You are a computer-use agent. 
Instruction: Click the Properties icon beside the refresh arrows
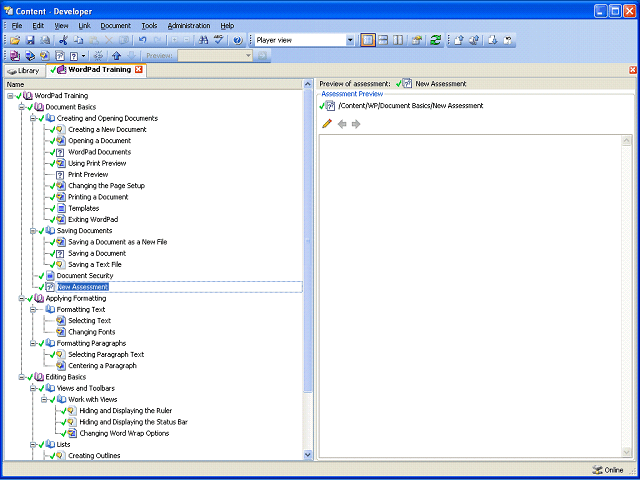click(416, 40)
